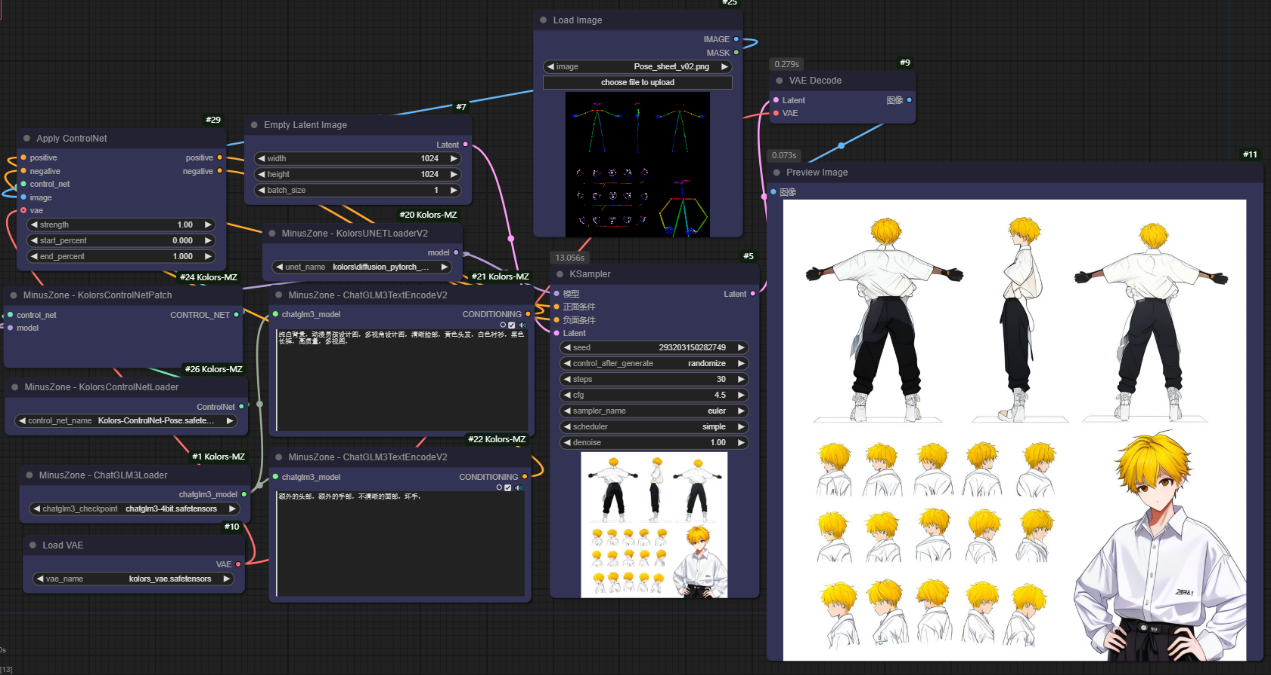Open control_after_generate dropdown in KSampler

coord(654,363)
